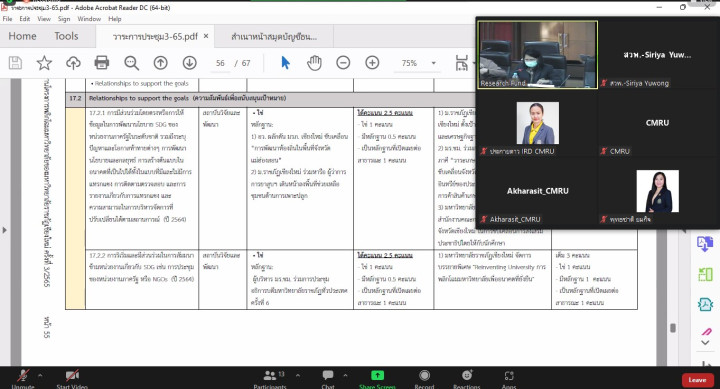
Task: Click the Record button
Action: pyautogui.click(x=424, y=379)
